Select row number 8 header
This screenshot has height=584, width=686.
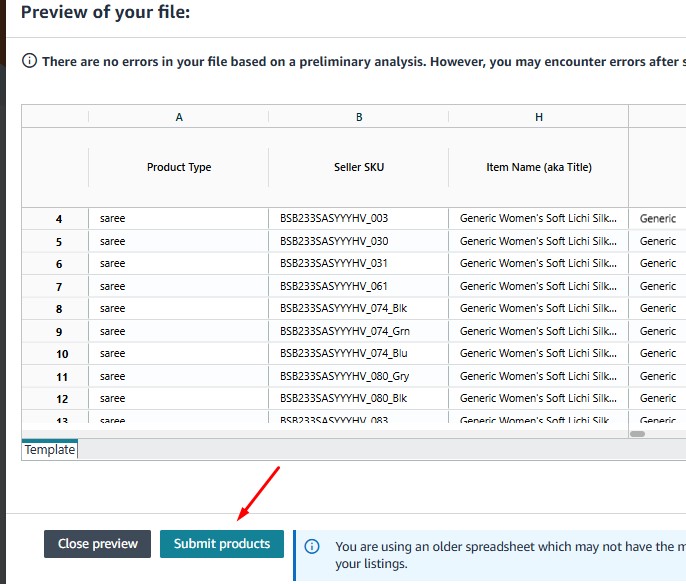click(59, 309)
